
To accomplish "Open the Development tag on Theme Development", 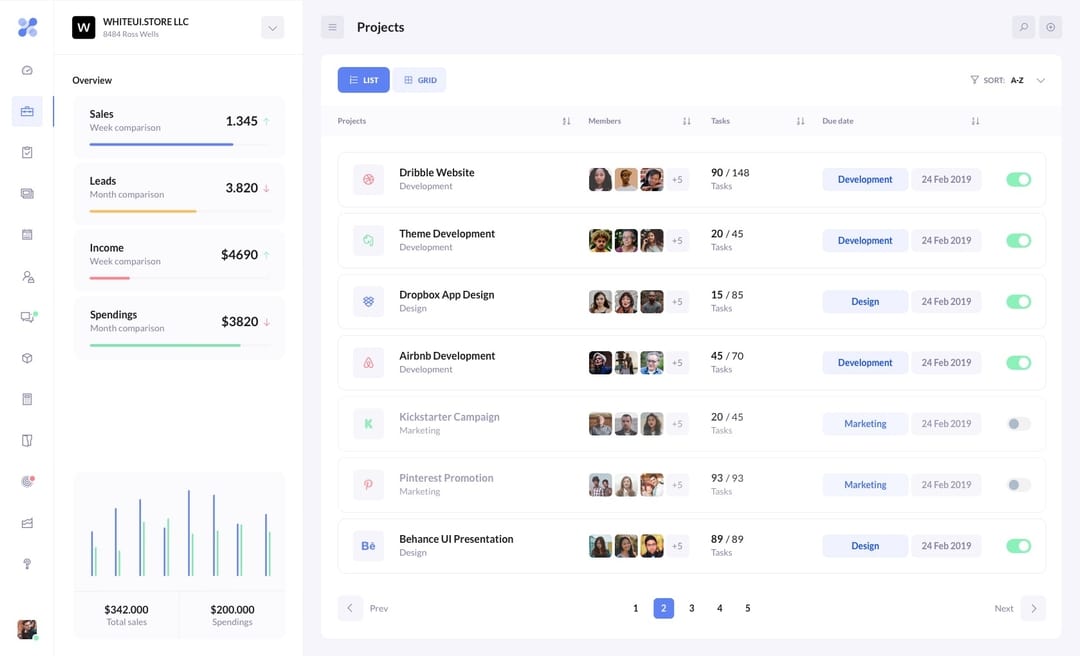I will click(864, 240).
